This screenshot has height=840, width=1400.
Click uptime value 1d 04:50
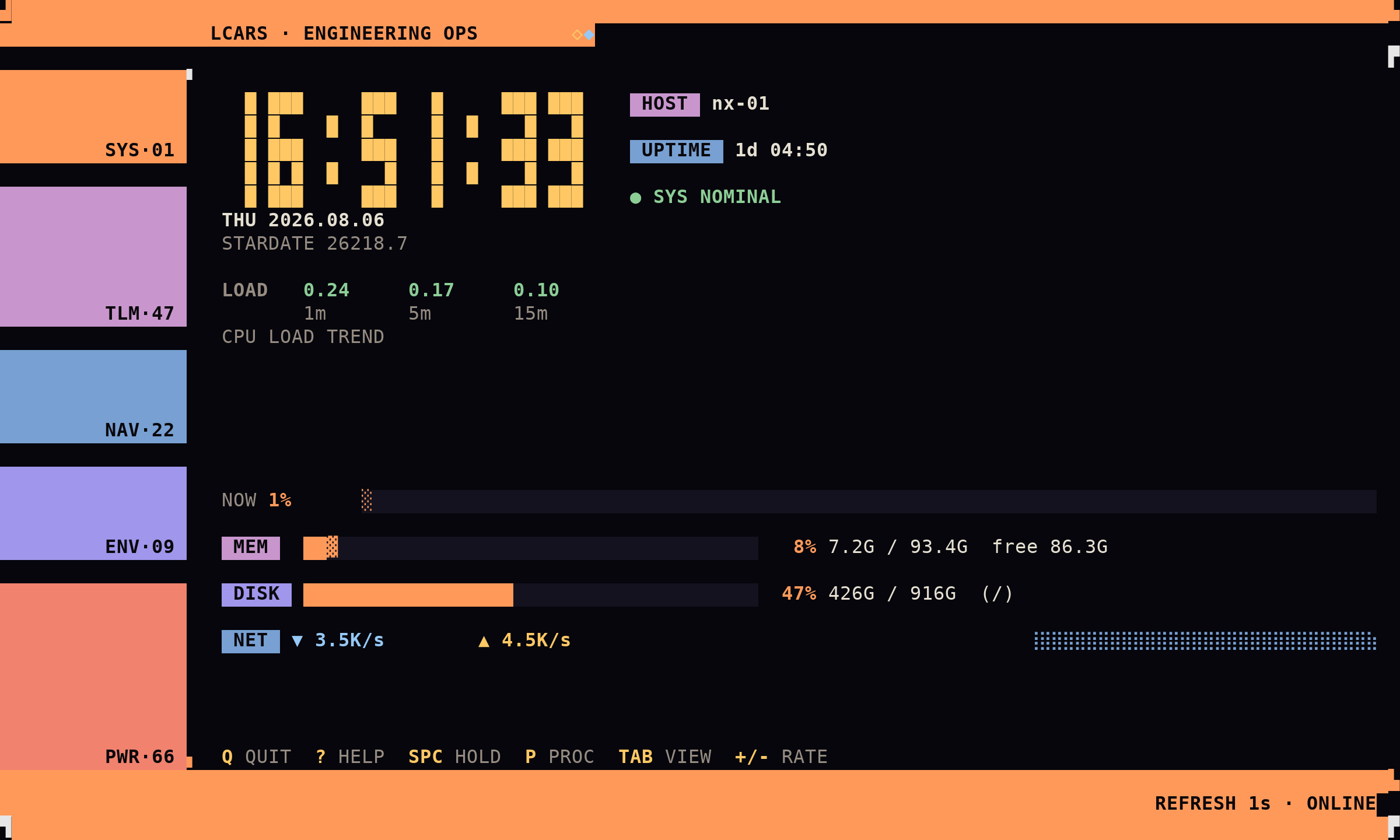(x=782, y=150)
